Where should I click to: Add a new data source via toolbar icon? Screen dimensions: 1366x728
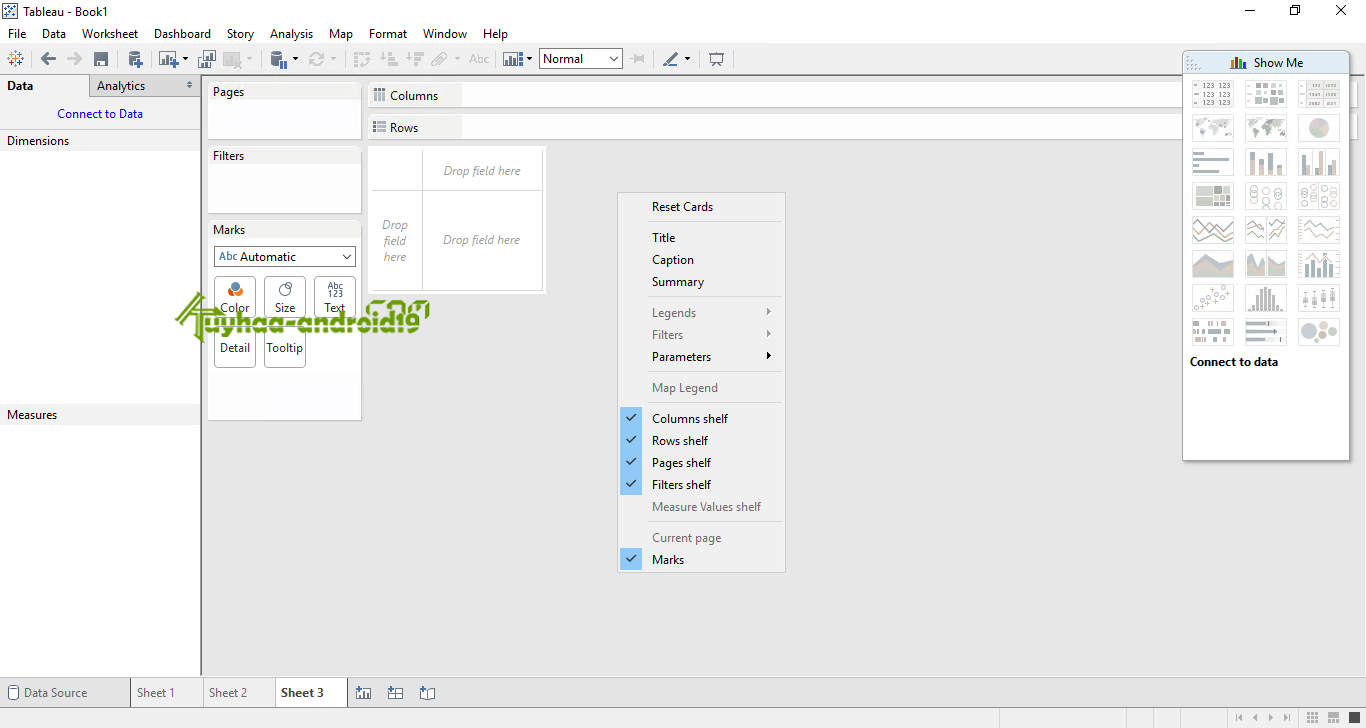pyautogui.click(x=135, y=59)
